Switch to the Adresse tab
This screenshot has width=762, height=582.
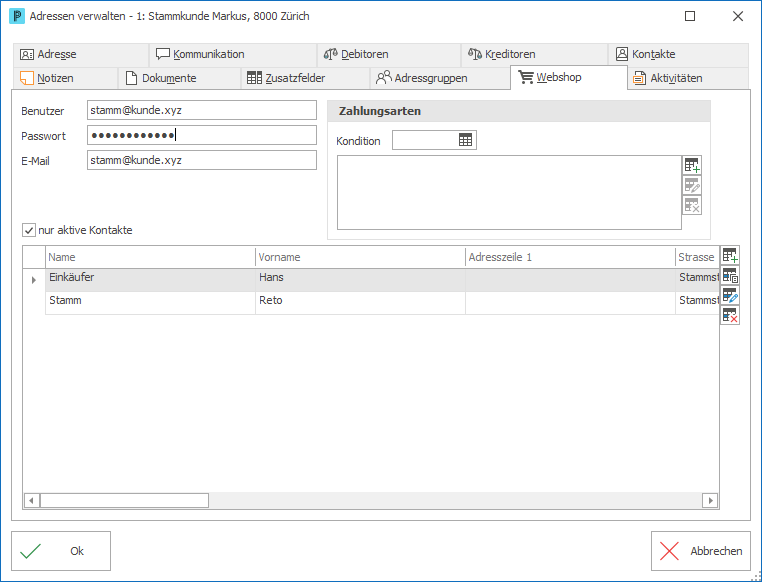(81, 54)
